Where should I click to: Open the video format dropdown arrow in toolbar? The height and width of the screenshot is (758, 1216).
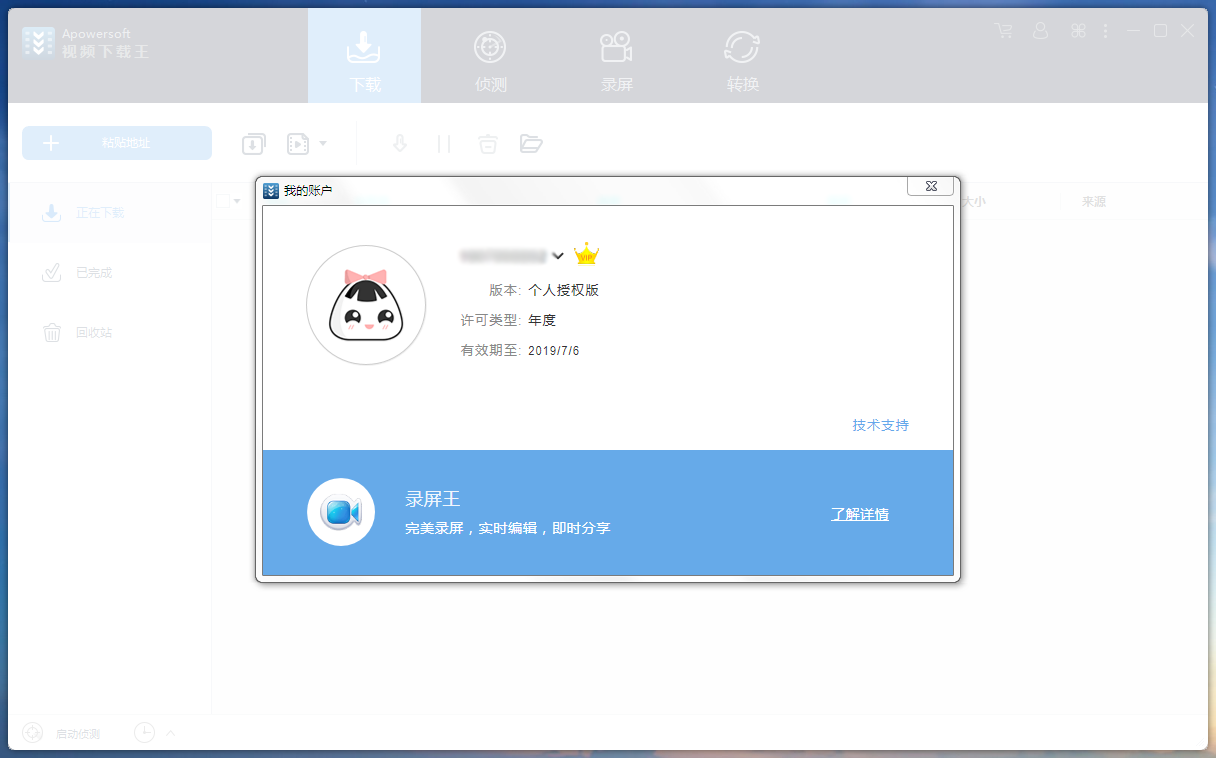pyautogui.click(x=324, y=143)
